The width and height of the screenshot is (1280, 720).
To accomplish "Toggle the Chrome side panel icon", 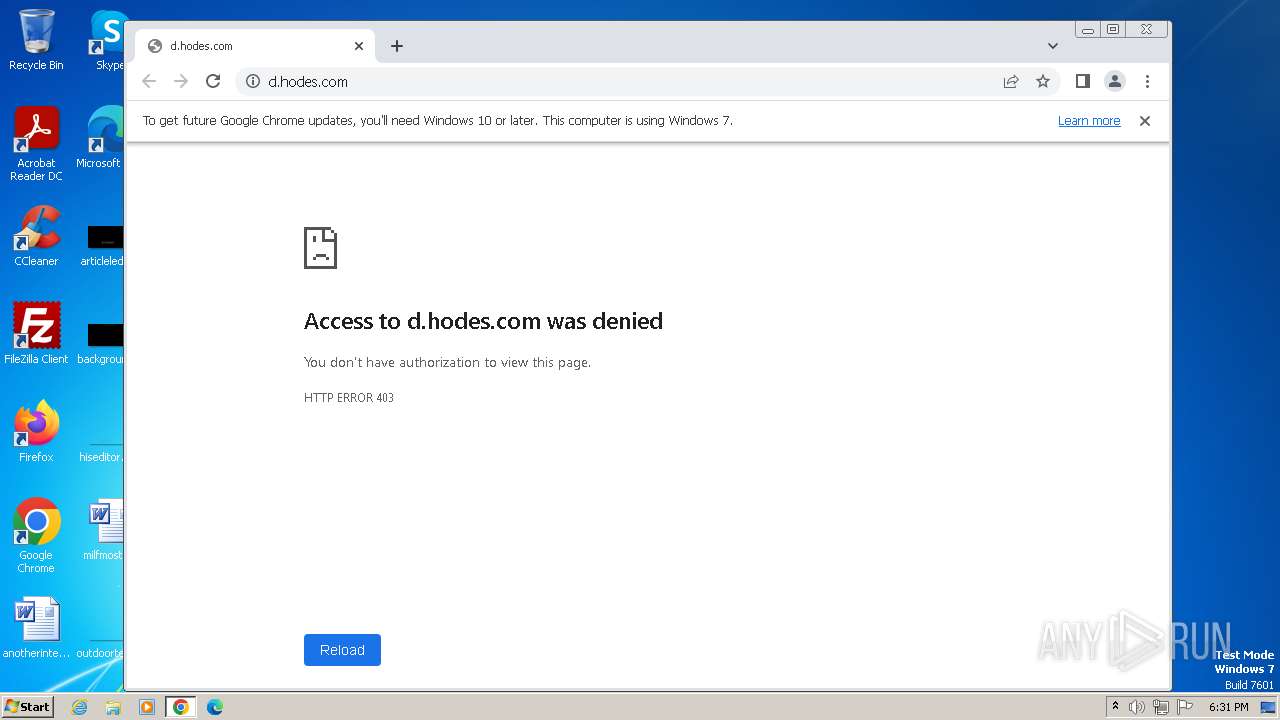I will click(x=1082, y=82).
